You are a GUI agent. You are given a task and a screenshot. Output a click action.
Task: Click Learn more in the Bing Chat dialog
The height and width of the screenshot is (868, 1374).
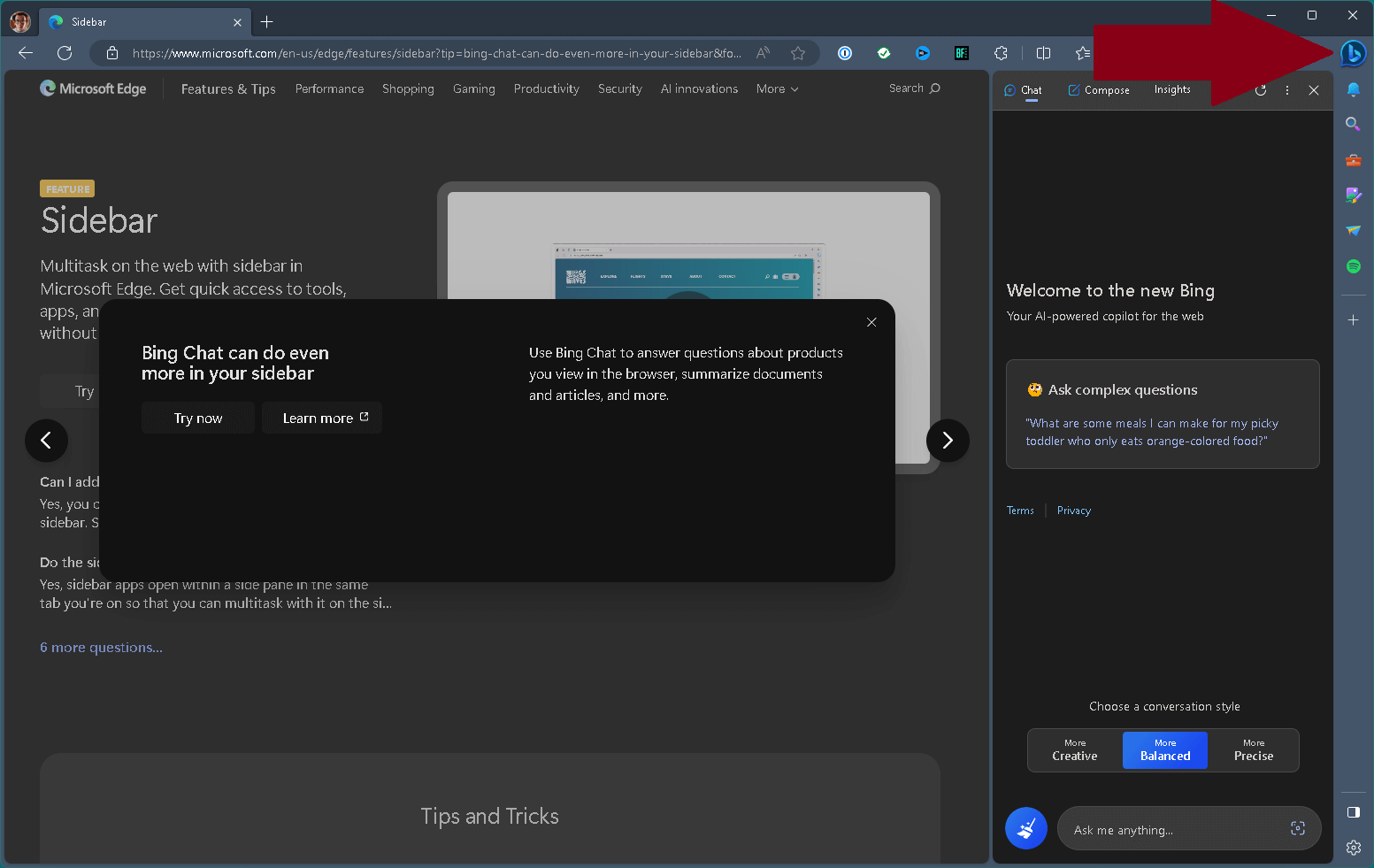[322, 418]
